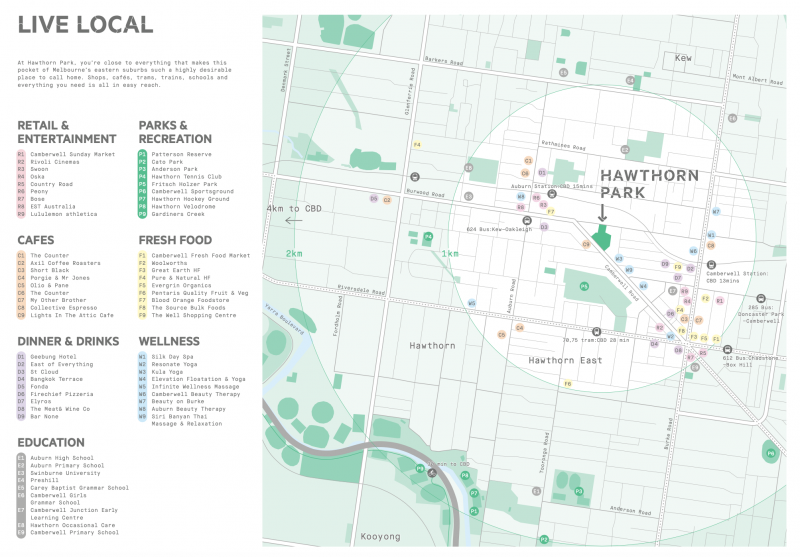Click the green P4 marker on map
Viewport: 800px width, 557px height.
(x=429, y=237)
